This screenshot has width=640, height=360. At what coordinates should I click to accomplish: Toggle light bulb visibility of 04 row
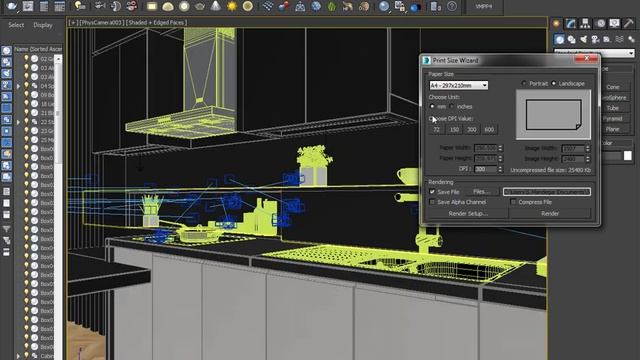click(27, 86)
